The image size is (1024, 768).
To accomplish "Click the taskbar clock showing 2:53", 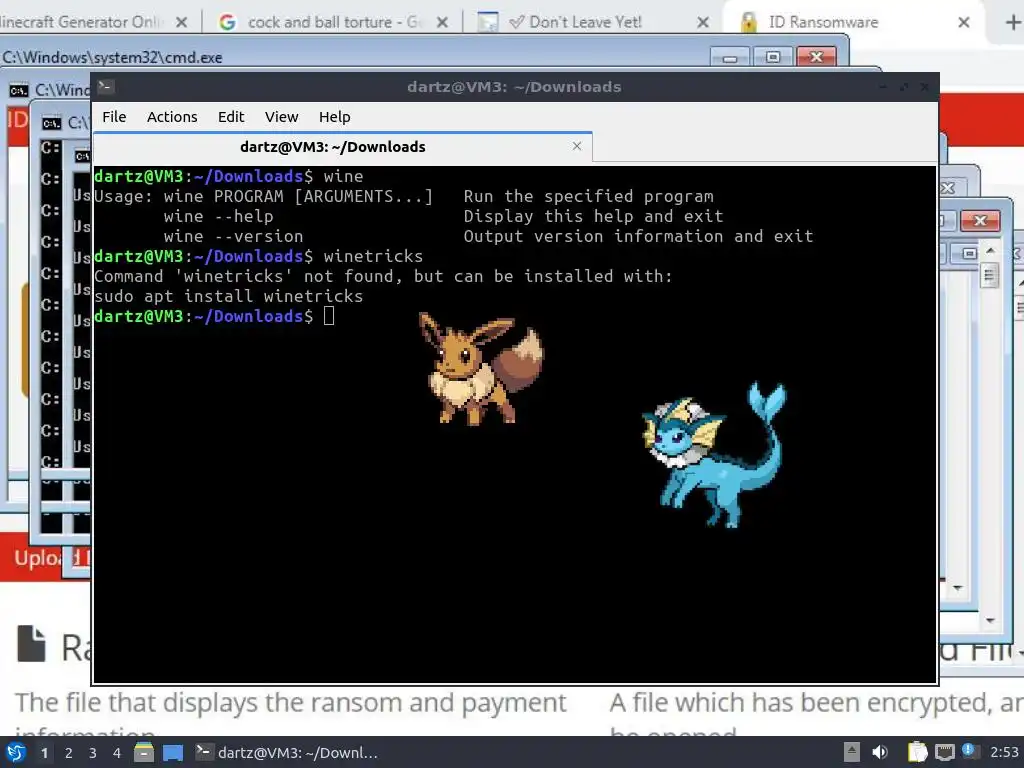I will point(1004,752).
